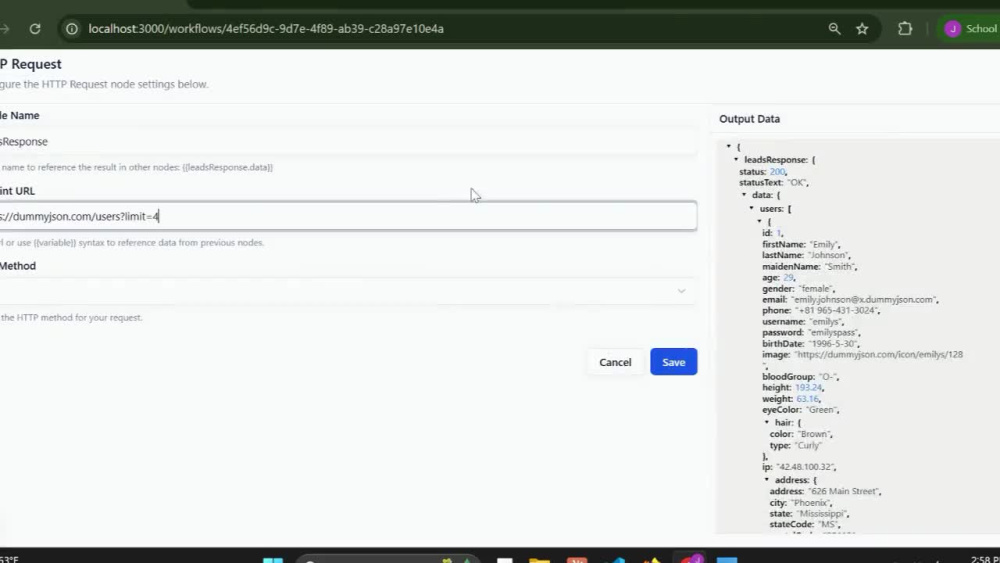This screenshot has height=563, width=1000.
Task: Select the weight 63.16 row
Action: point(791,399)
